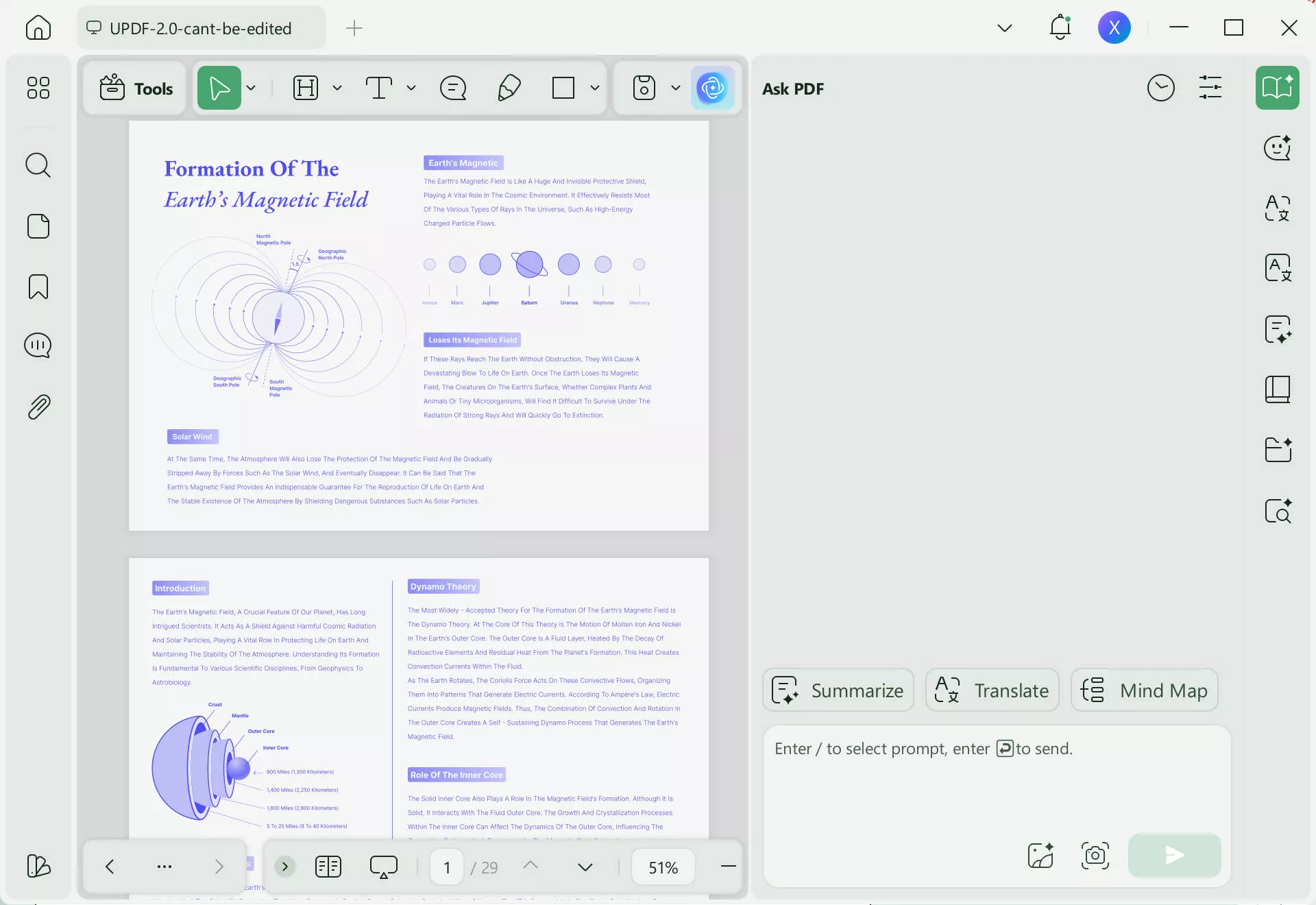Click the Mind Map button
The height and width of the screenshot is (905, 1316).
point(1144,690)
